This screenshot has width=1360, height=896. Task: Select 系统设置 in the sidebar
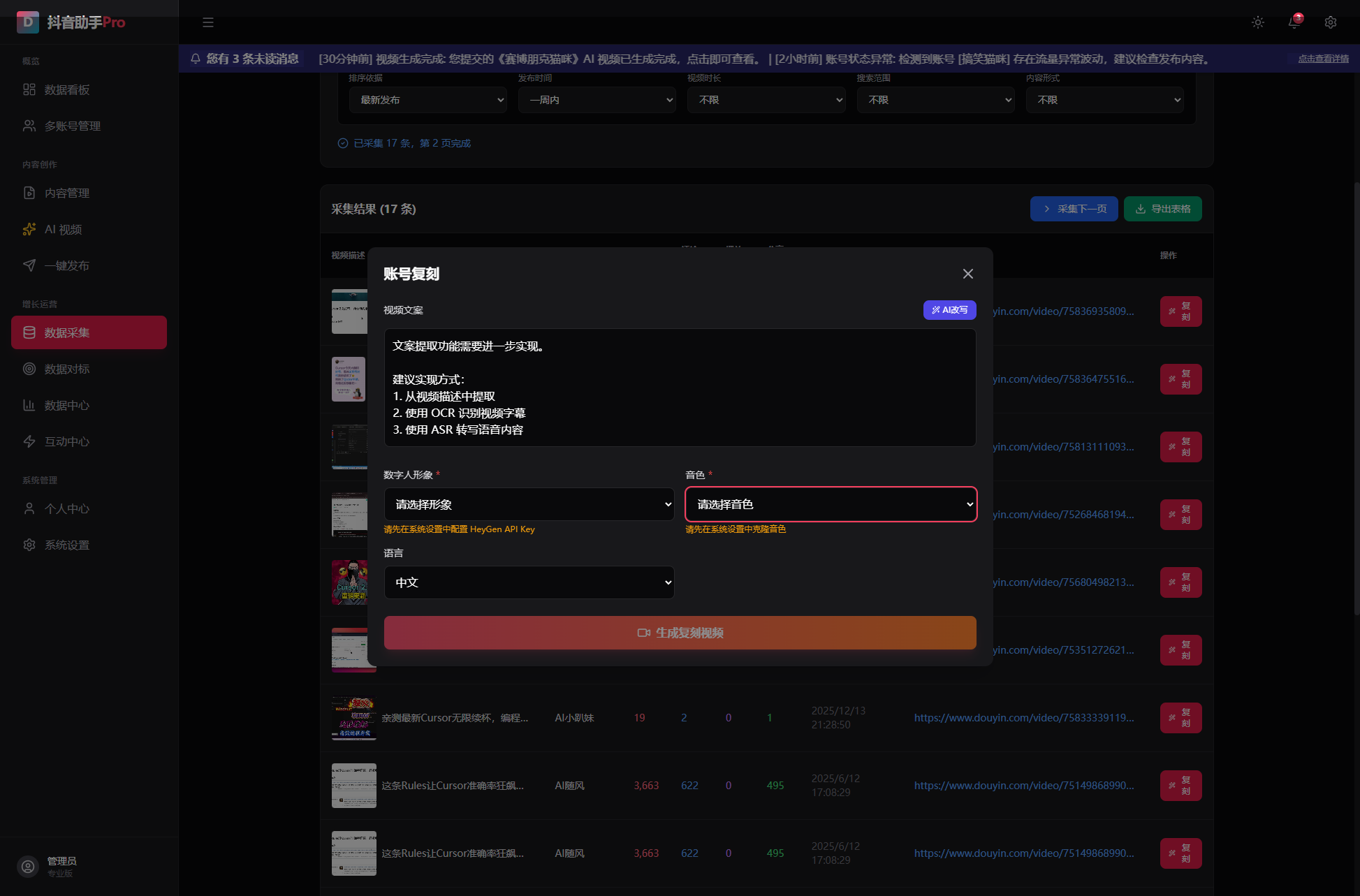[x=67, y=545]
